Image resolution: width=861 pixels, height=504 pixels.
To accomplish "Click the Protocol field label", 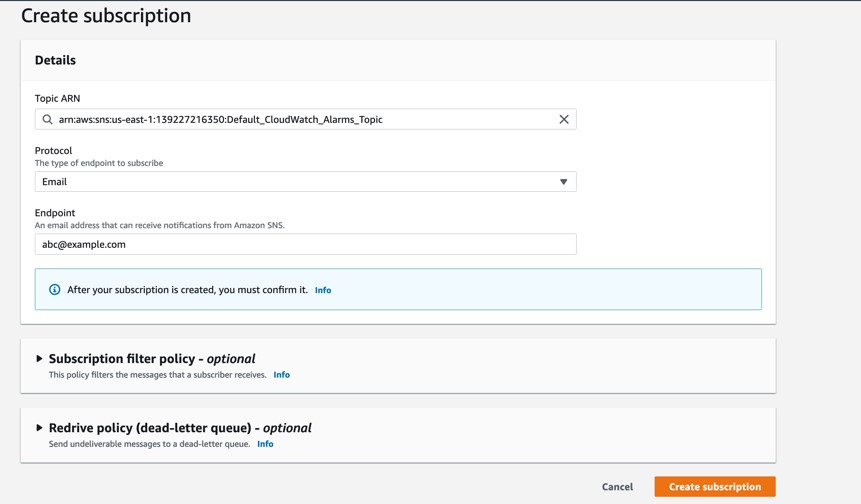I will 53,150.
